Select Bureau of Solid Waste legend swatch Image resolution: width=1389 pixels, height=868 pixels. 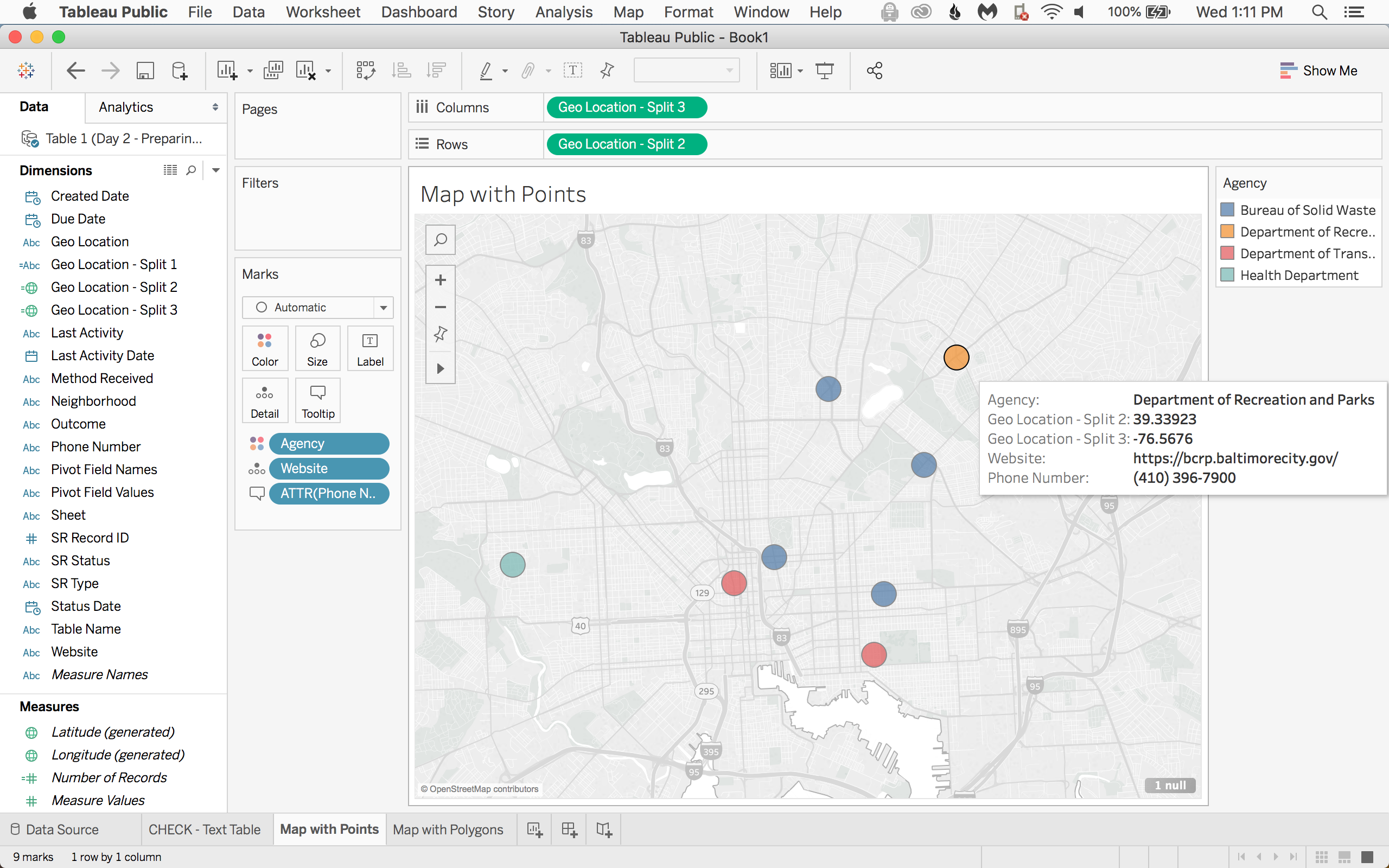[x=1227, y=210]
